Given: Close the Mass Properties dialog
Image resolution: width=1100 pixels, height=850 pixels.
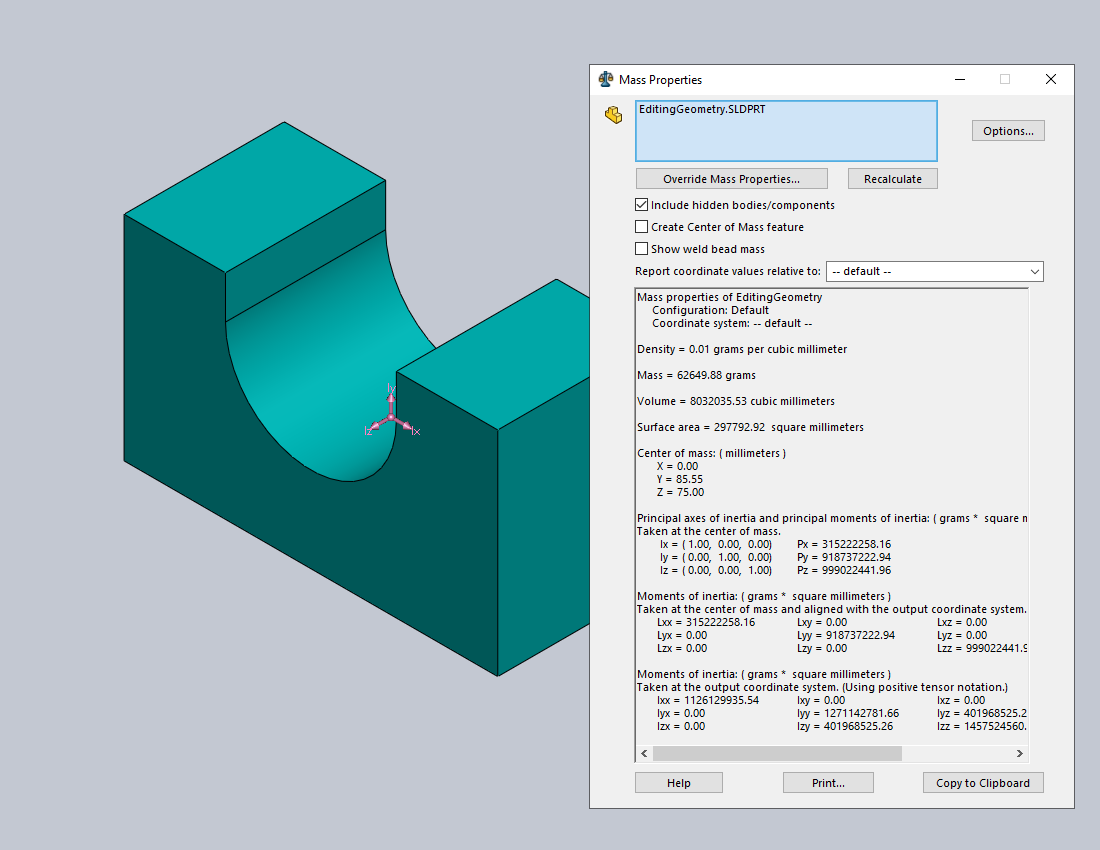Looking at the screenshot, I should click(1050, 80).
